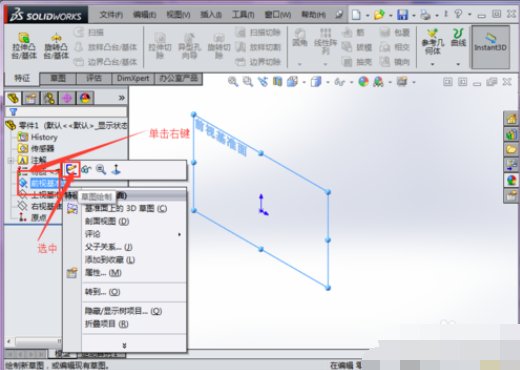Open the ConfigurationManager panel tab
520x370 pixels.
(49, 98)
